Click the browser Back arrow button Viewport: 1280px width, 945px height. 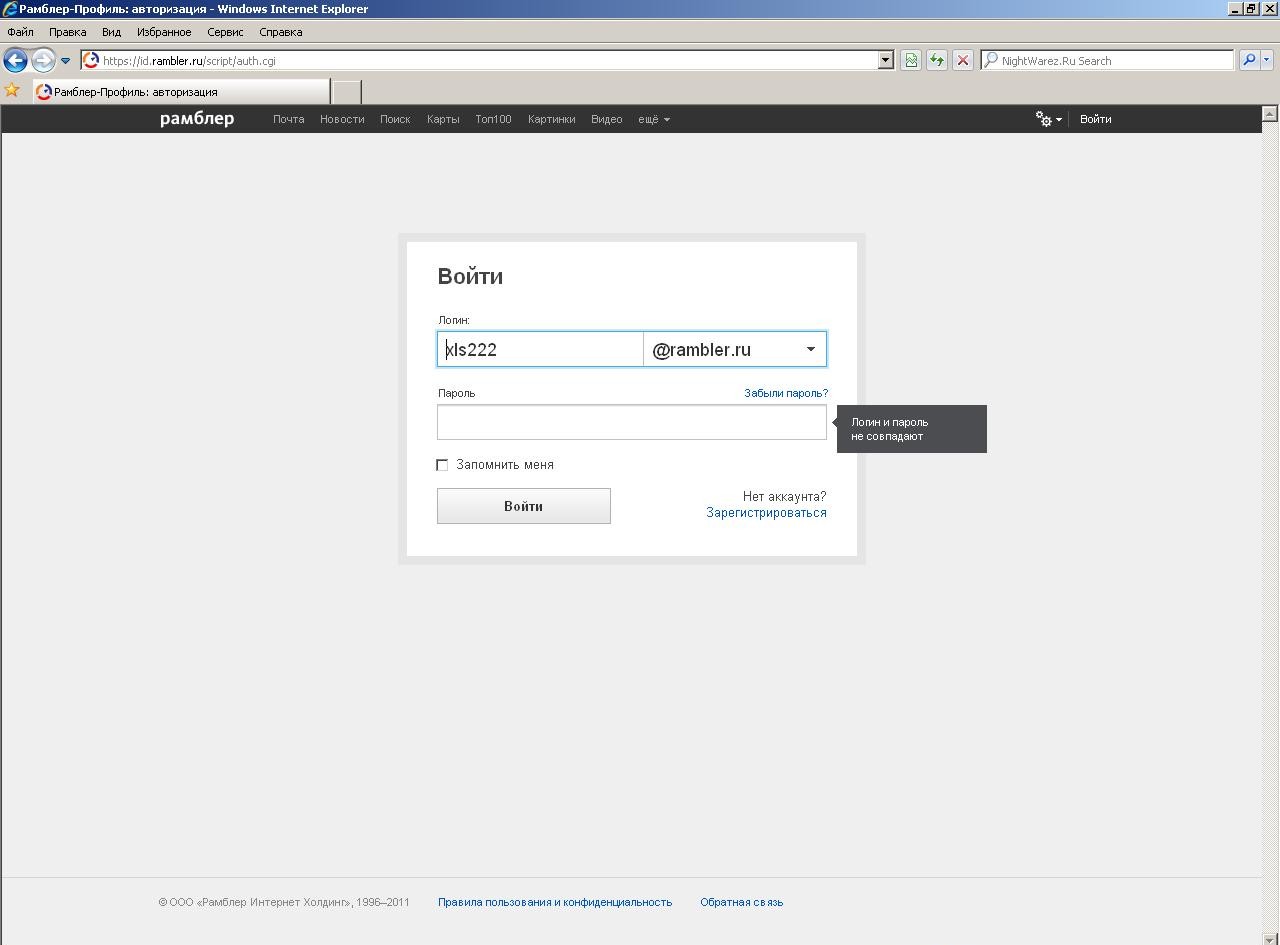coord(15,60)
